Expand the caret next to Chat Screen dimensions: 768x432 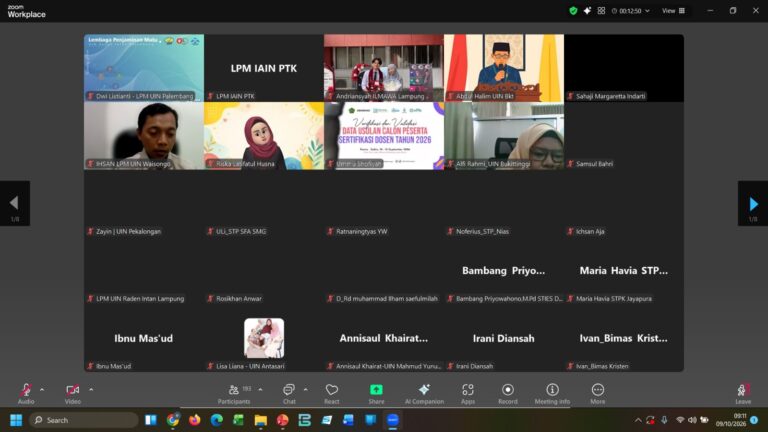click(306, 390)
